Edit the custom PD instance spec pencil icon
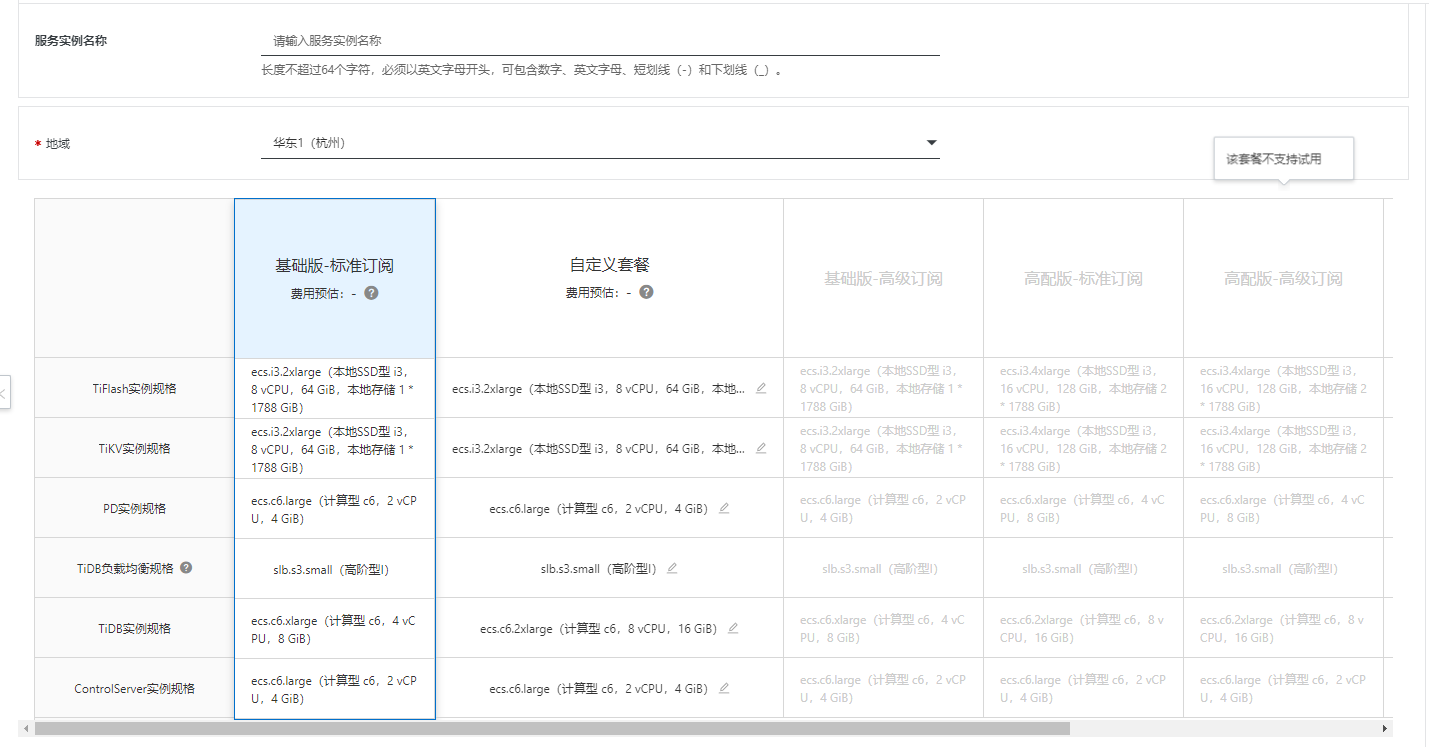Screen dimensions: 1429x747 pyautogui.click(x=724, y=508)
